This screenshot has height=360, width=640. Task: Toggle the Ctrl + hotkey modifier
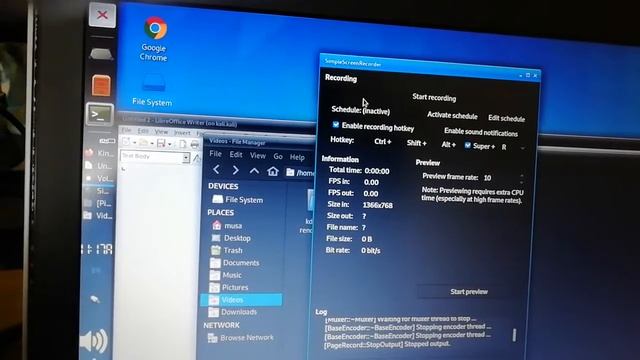382,142
